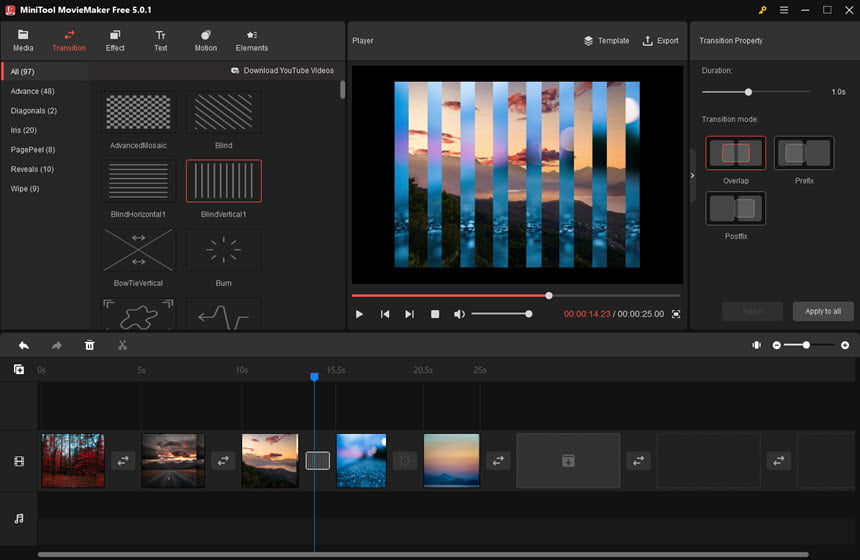860x560 pixels.
Task: Toggle full screen preview icon
Action: pyautogui.click(x=676, y=314)
